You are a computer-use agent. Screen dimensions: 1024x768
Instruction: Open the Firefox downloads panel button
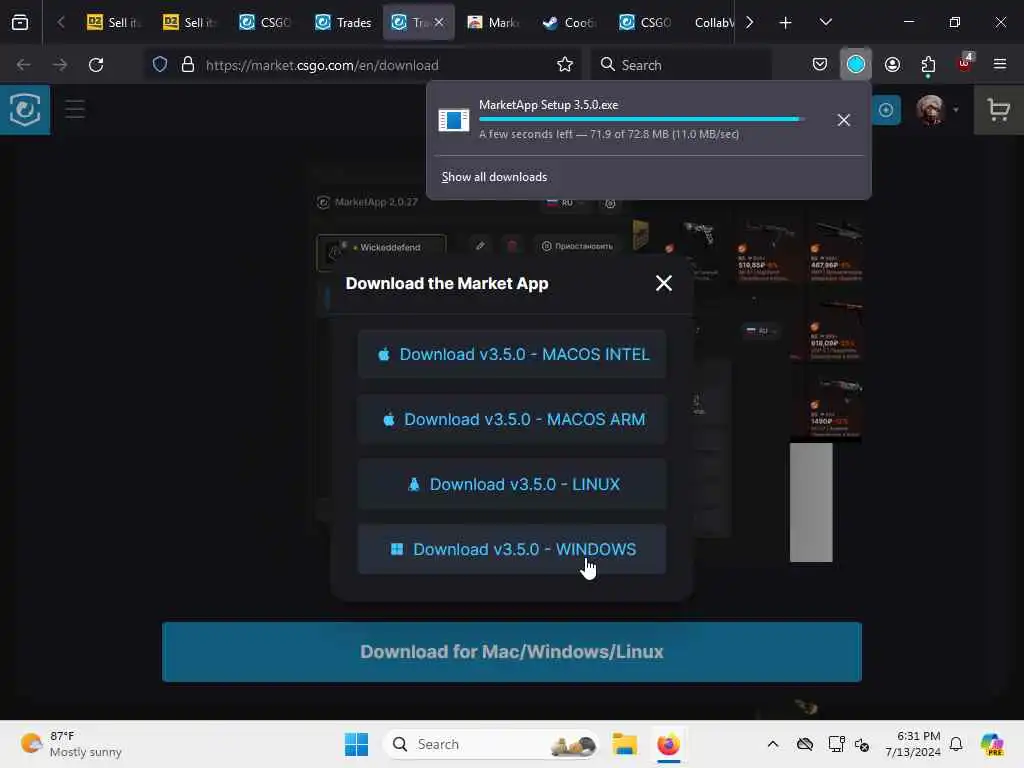pos(856,64)
